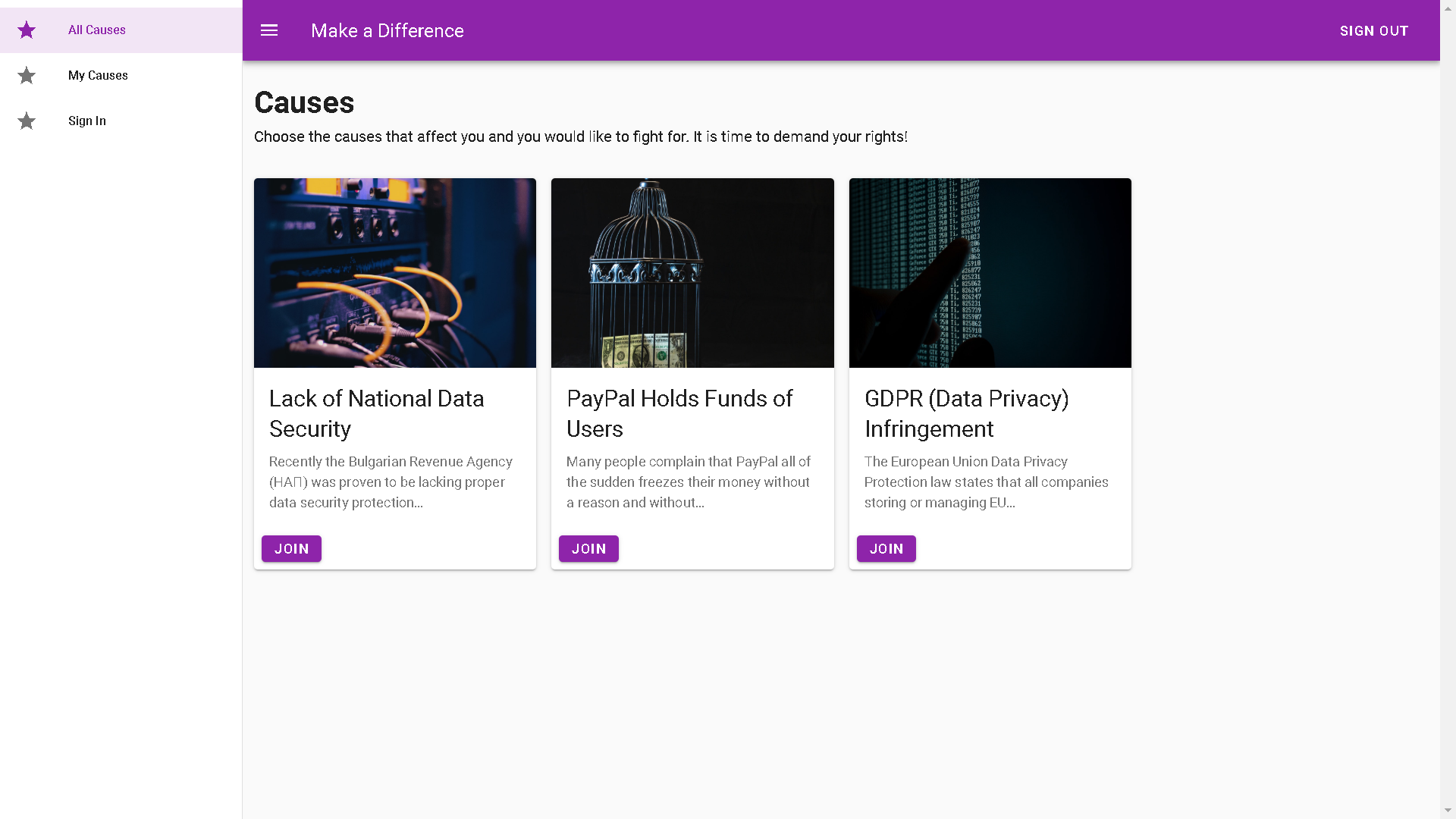Image resolution: width=1456 pixels, height=819 pixels.
Task: Click the star icon beside My Causes
Action: [27, 76]
